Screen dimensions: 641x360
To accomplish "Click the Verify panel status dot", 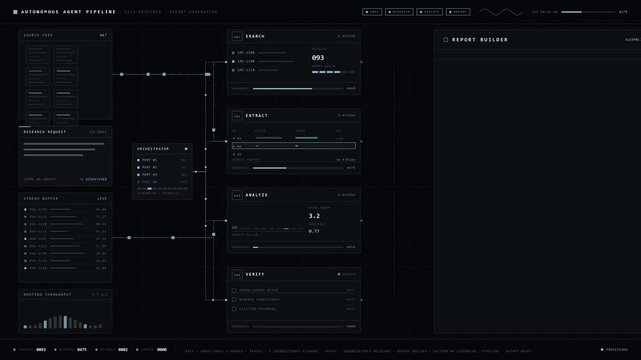I will [x=339, y=274].
